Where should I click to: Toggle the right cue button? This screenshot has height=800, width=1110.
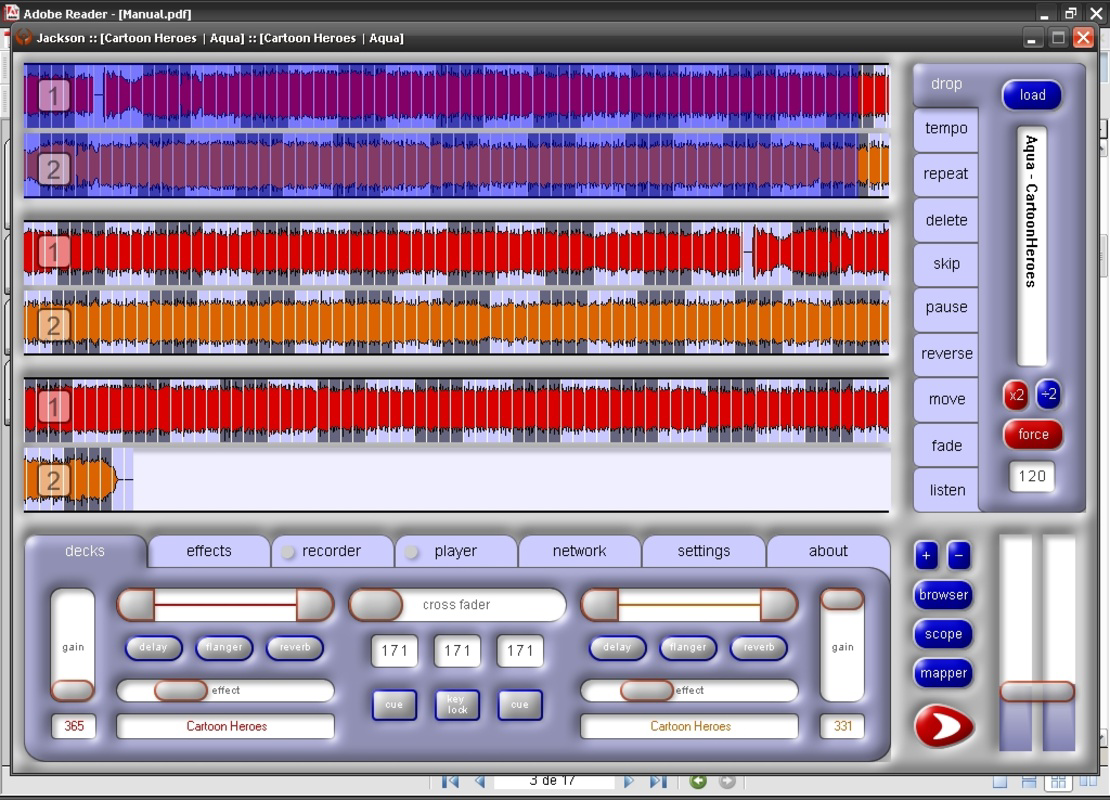pyautogui.click(x=520, y=704)
